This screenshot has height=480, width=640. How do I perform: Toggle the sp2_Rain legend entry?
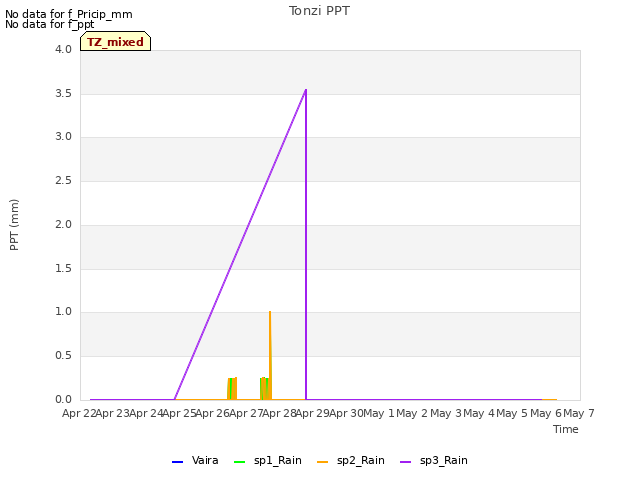point(351,460)
